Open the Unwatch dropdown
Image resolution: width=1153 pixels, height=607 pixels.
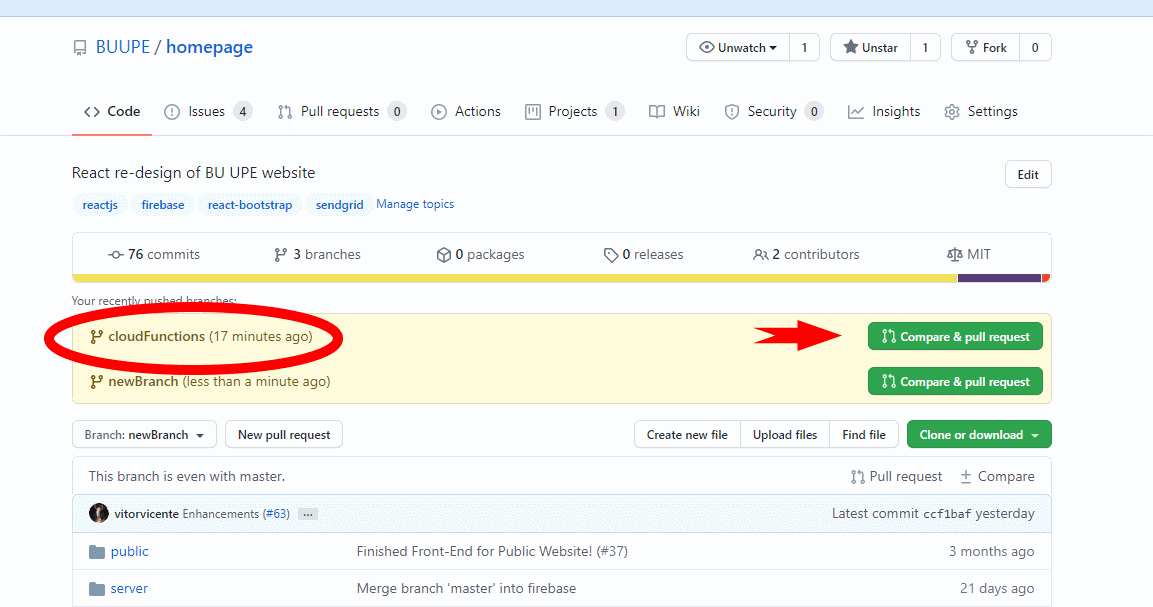coord(738,47)
